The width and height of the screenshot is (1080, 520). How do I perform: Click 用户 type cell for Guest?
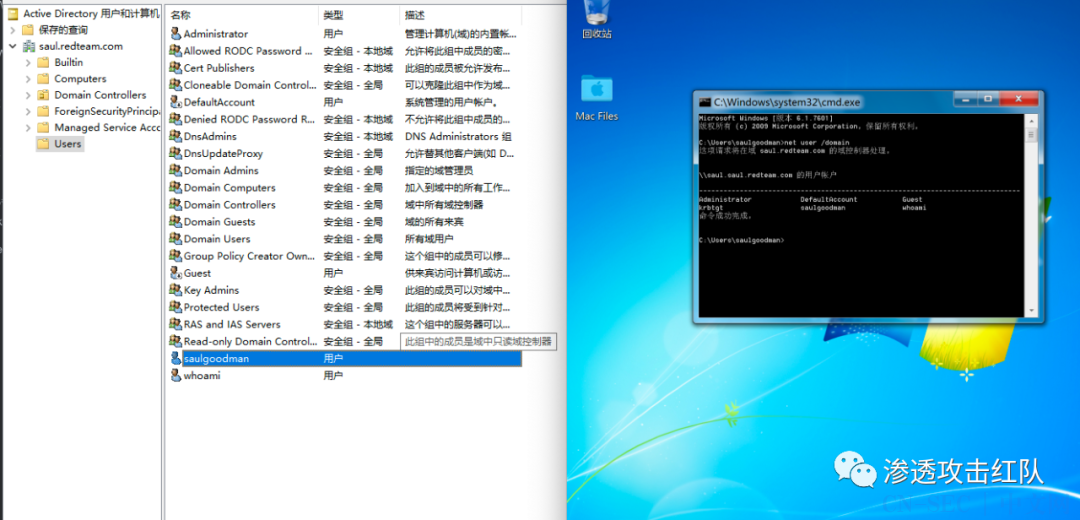pyautogui.click(x=333, y=273)
